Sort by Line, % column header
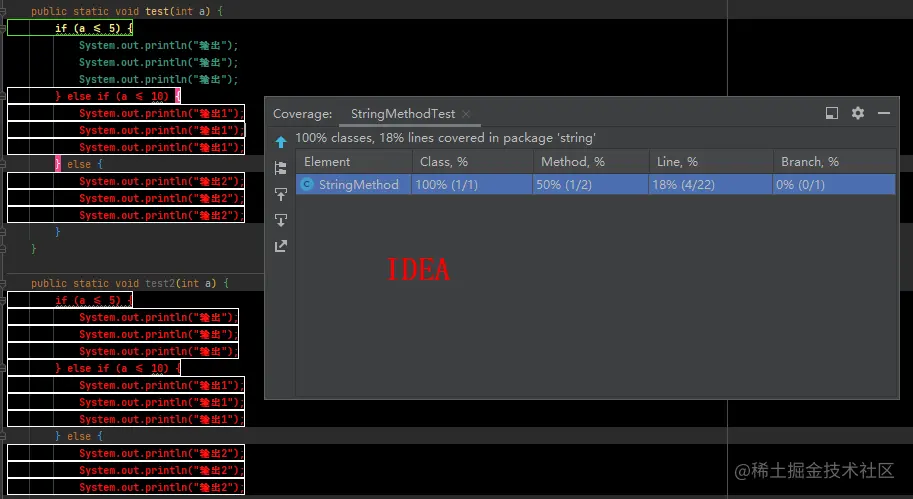This screenshot has width=913, height=499. tap(711, 161)
